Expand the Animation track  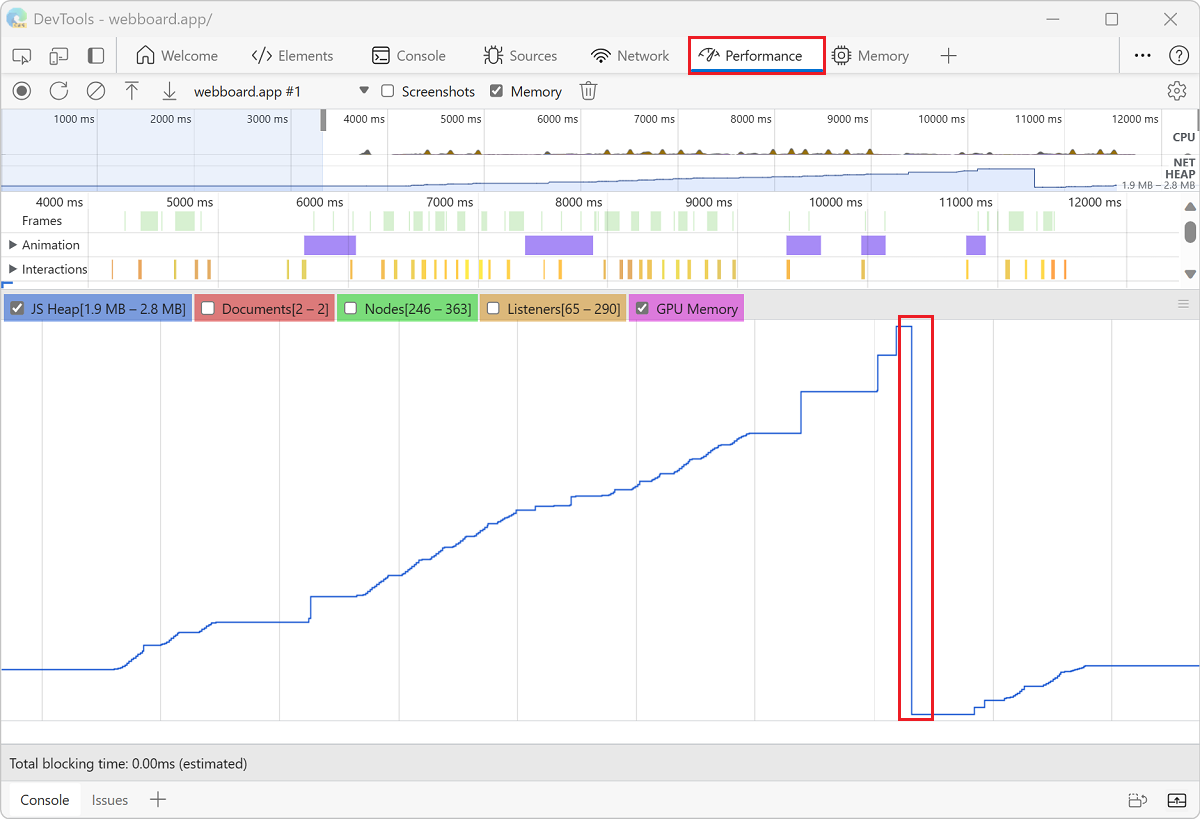12,245
